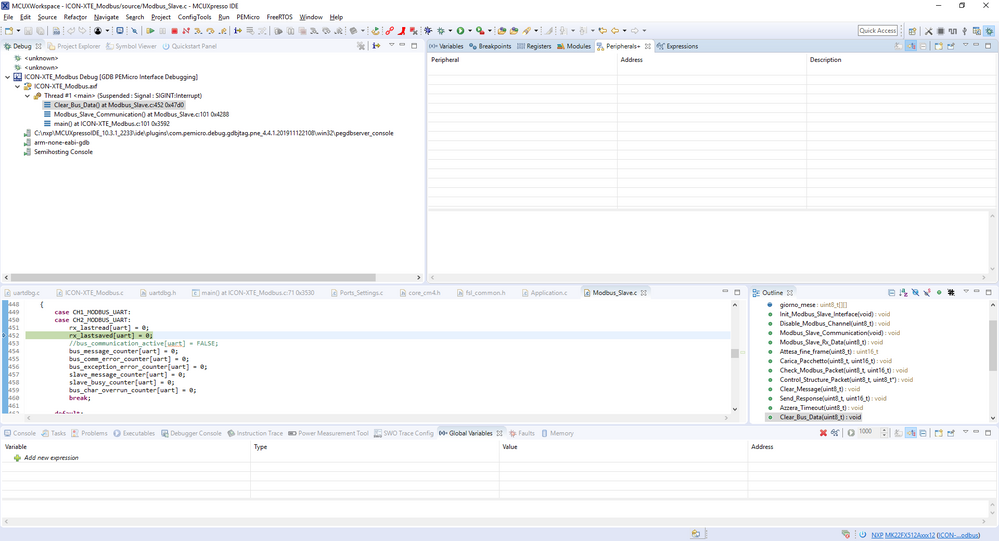Toggle auto-refresh play button in Global Variables
The width and height of the screenshot is (999, 541).
tap(851, 433)
